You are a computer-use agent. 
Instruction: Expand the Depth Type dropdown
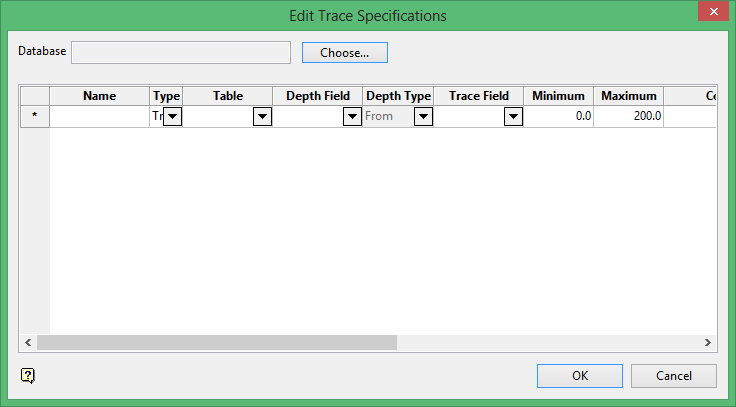click(x=423, y=117)
